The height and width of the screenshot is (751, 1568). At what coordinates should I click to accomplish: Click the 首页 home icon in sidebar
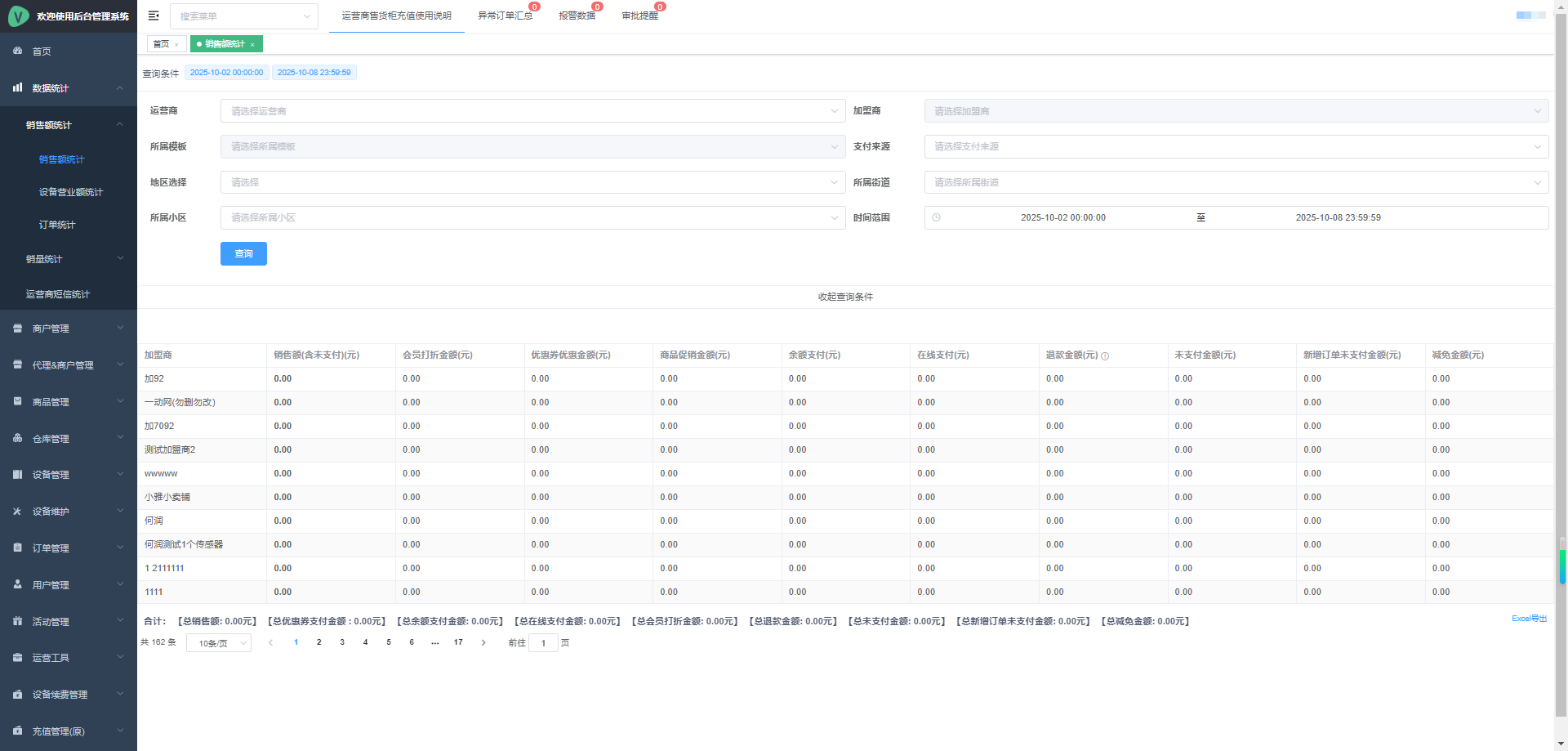[x=18, y=51]
